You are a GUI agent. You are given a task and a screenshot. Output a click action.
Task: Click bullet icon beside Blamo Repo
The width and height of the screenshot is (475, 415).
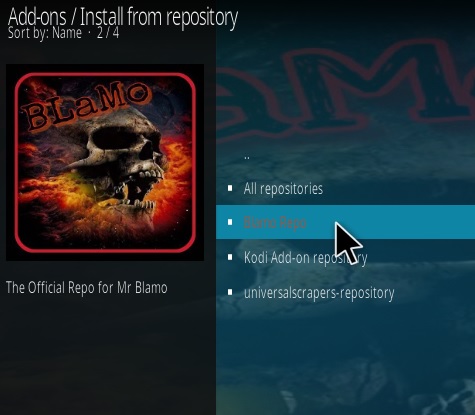[x=230, y=222]
